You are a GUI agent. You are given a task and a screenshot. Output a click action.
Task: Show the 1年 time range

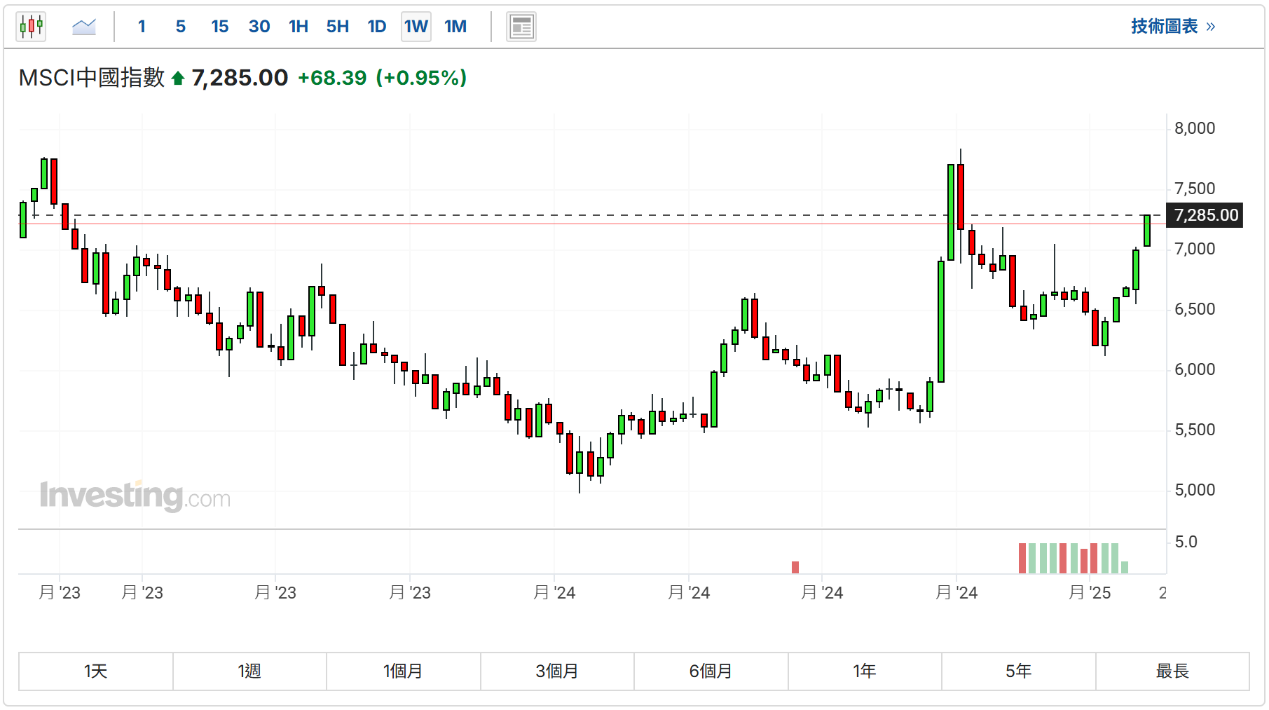pos(865,671)
